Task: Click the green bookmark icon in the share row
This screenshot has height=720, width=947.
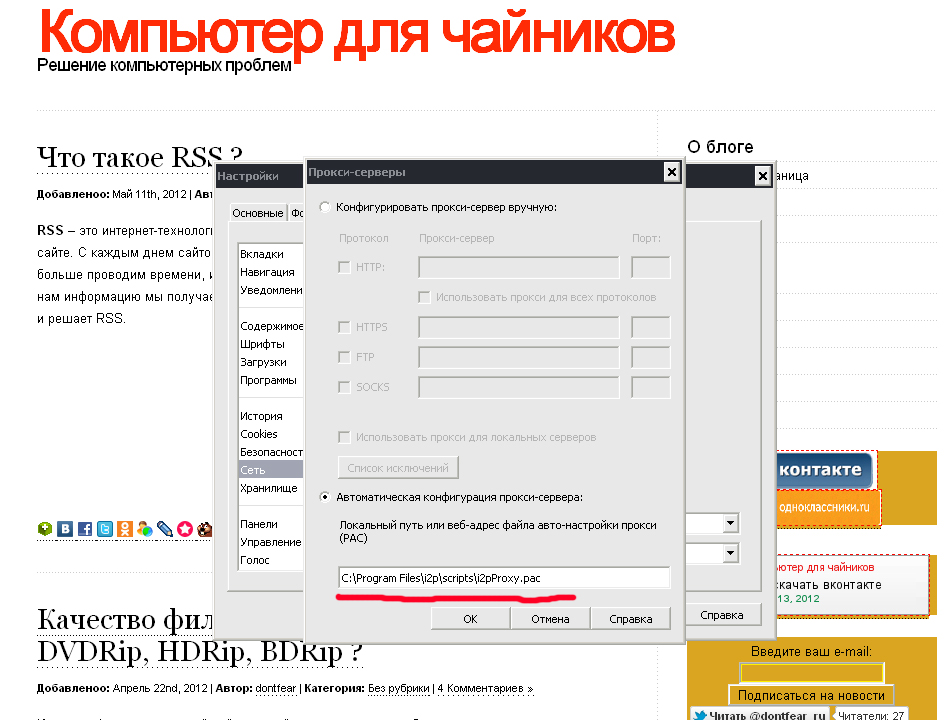Action: 44,529
